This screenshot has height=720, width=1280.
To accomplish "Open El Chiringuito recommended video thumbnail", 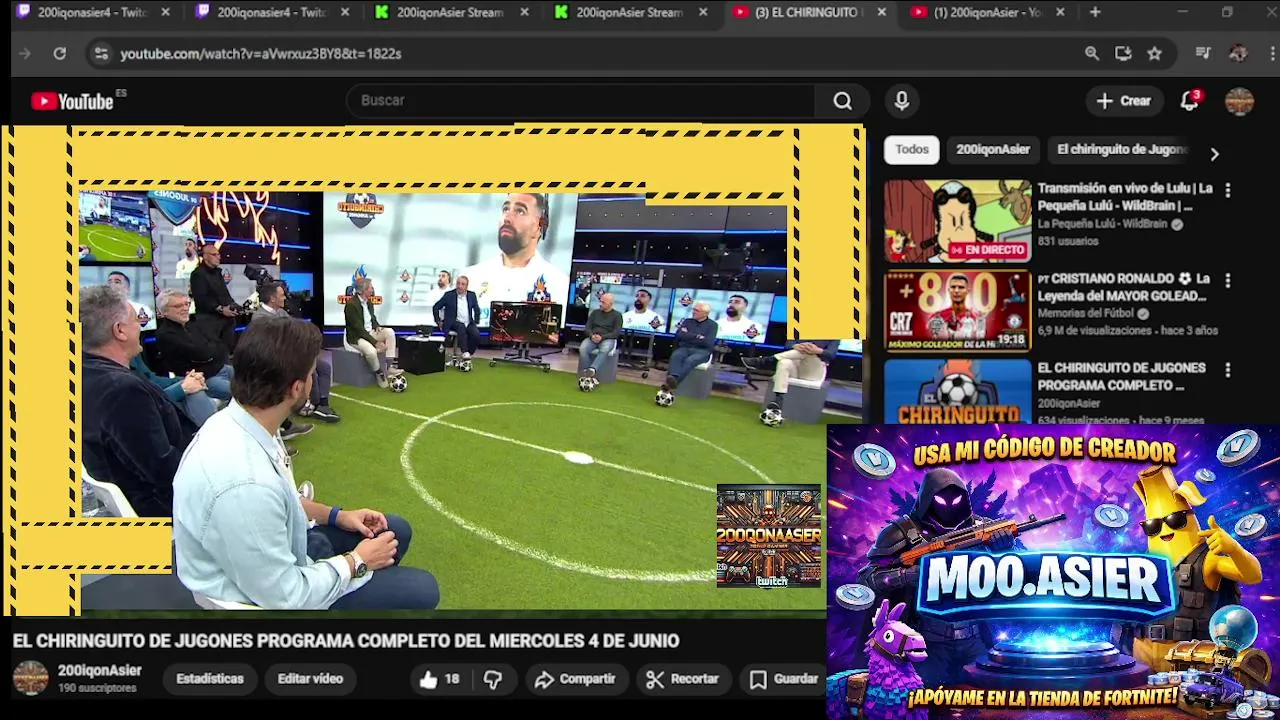I will [x=957, y=391].
